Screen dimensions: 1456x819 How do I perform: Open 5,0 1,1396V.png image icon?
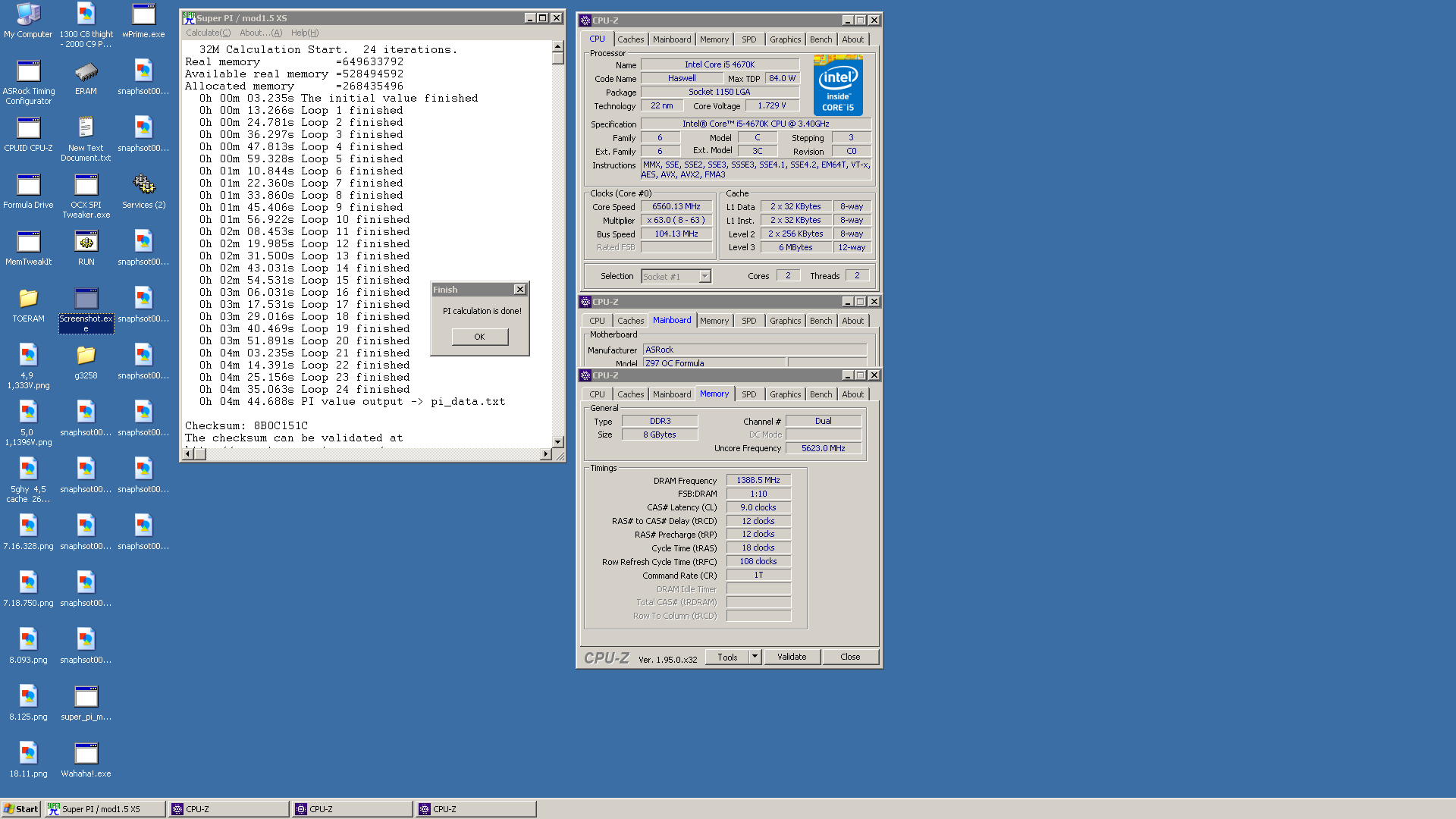click(x=28, y=423)
